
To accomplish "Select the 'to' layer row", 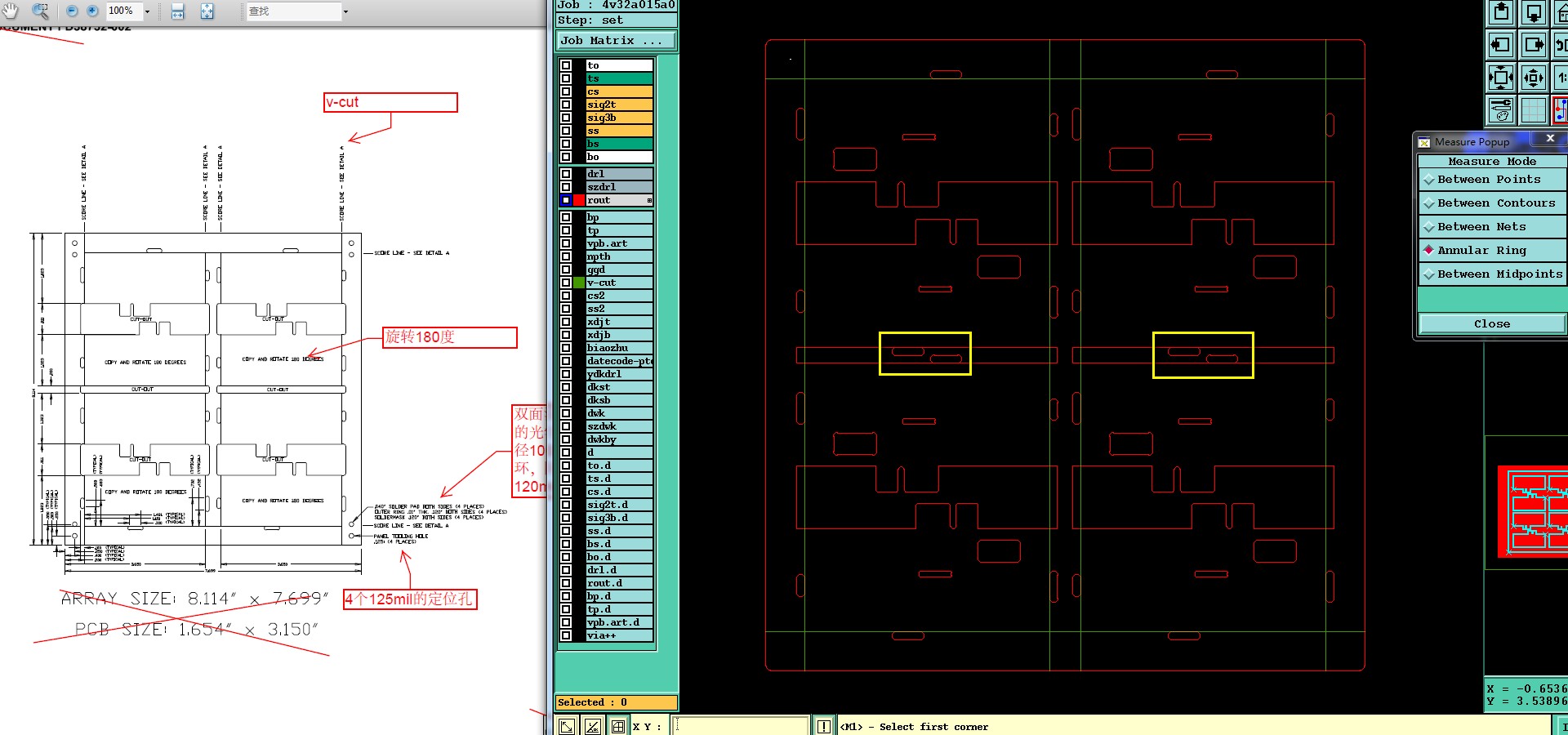I will pyautogui.click(x=619, y=65).
